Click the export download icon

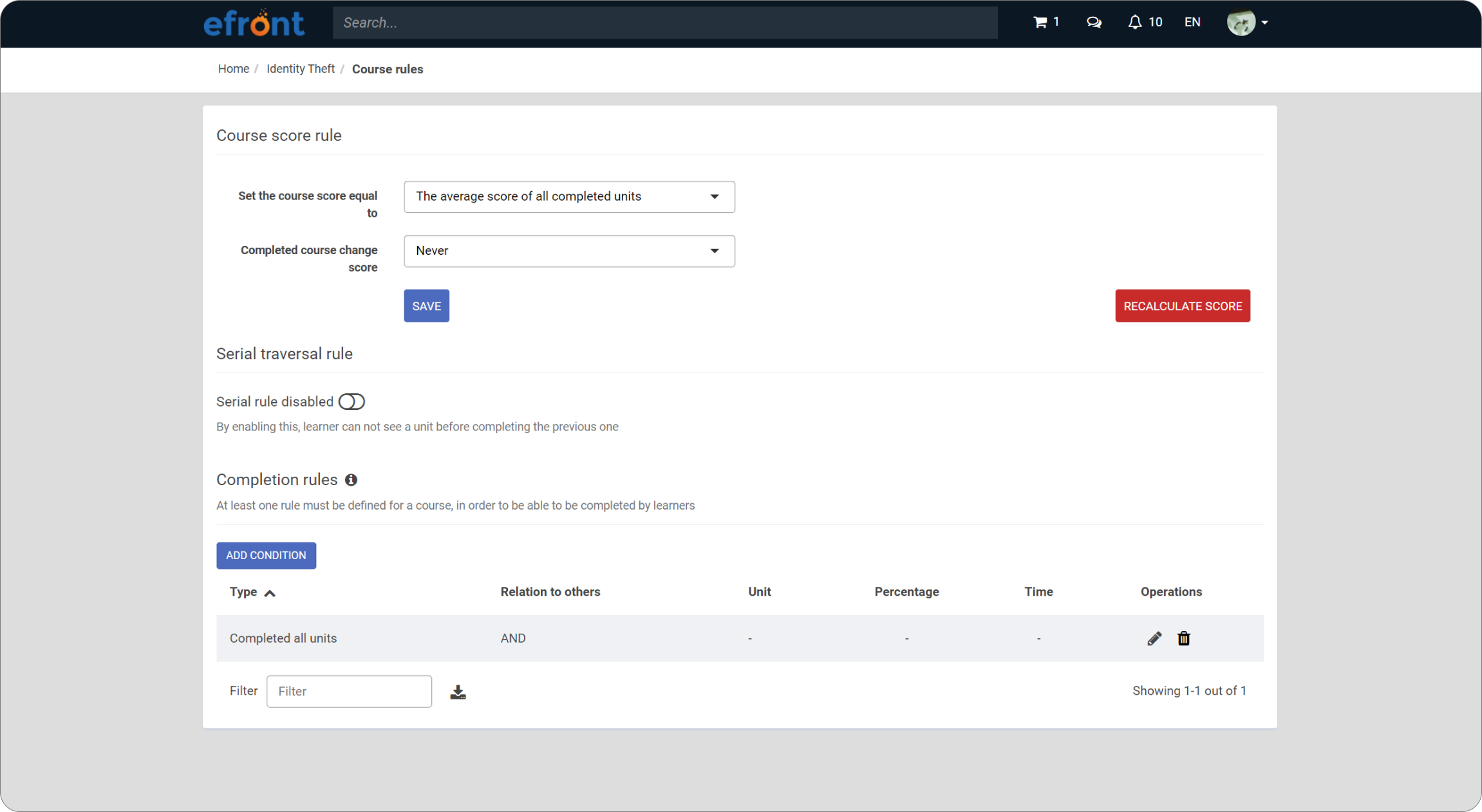(x=458, y=692)
